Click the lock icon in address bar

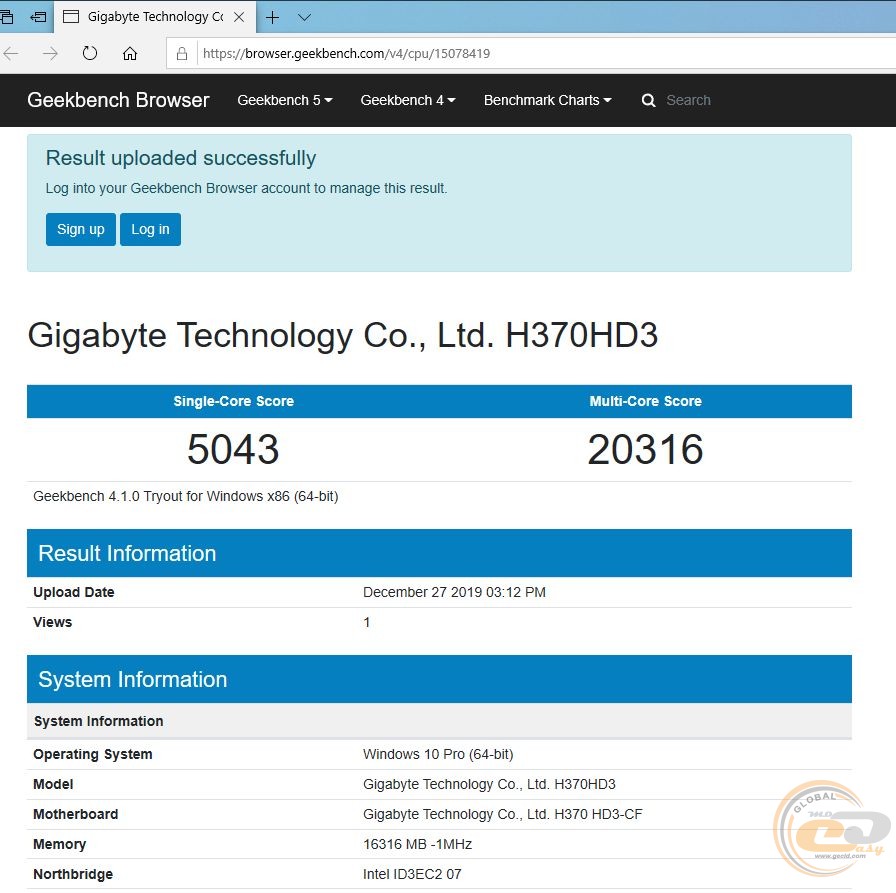pos(181,54)
